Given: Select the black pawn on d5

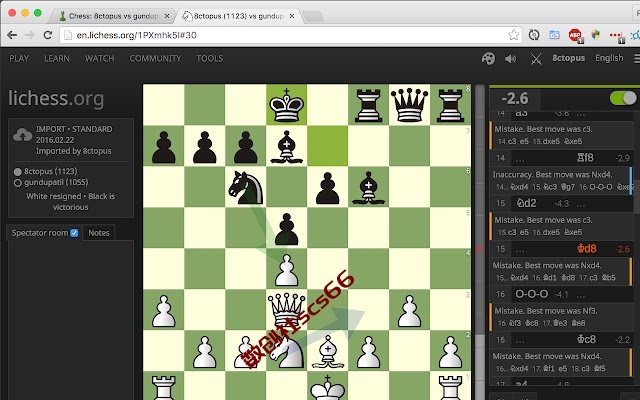Looking at the screenshot, I should (287, 228).
